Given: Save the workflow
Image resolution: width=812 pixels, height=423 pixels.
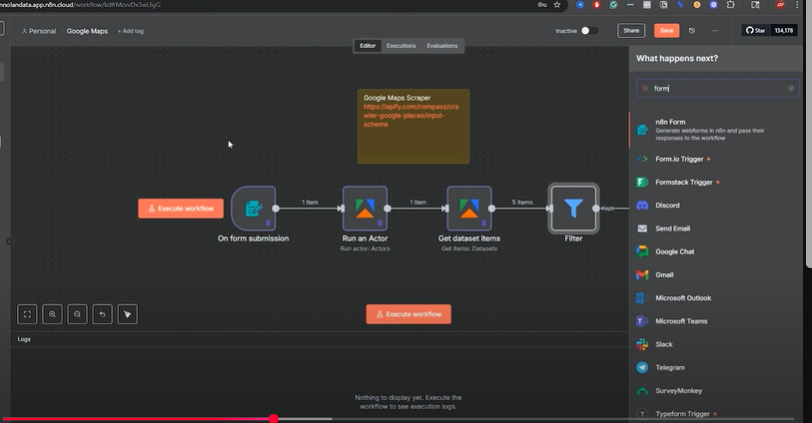Looking at the screenshot, I should click(666, 31).
